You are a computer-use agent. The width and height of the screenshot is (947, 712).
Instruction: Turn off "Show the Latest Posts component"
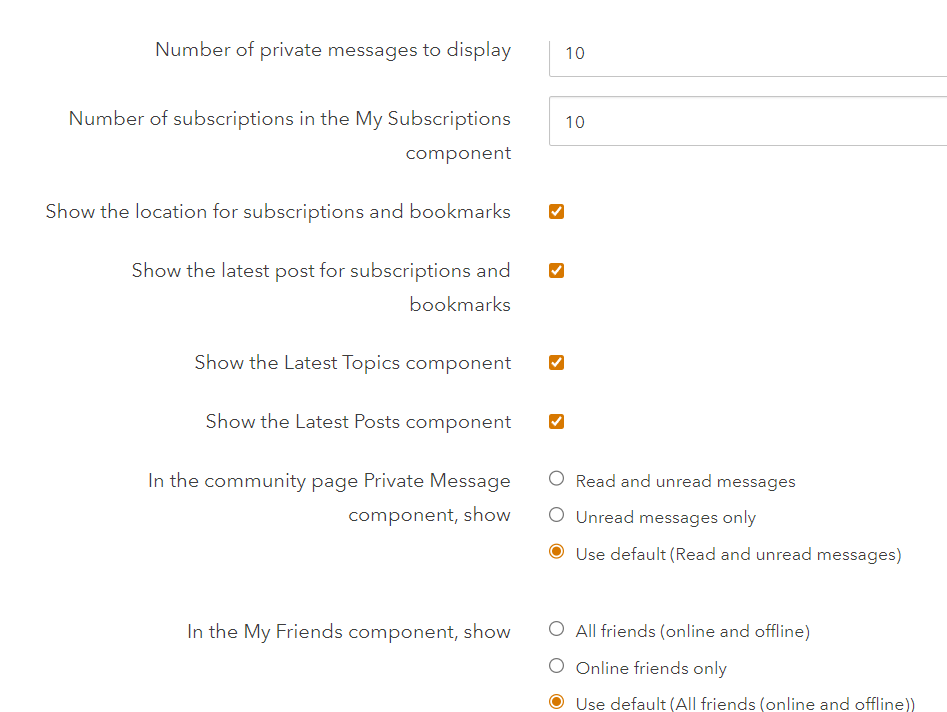[556, 421]
